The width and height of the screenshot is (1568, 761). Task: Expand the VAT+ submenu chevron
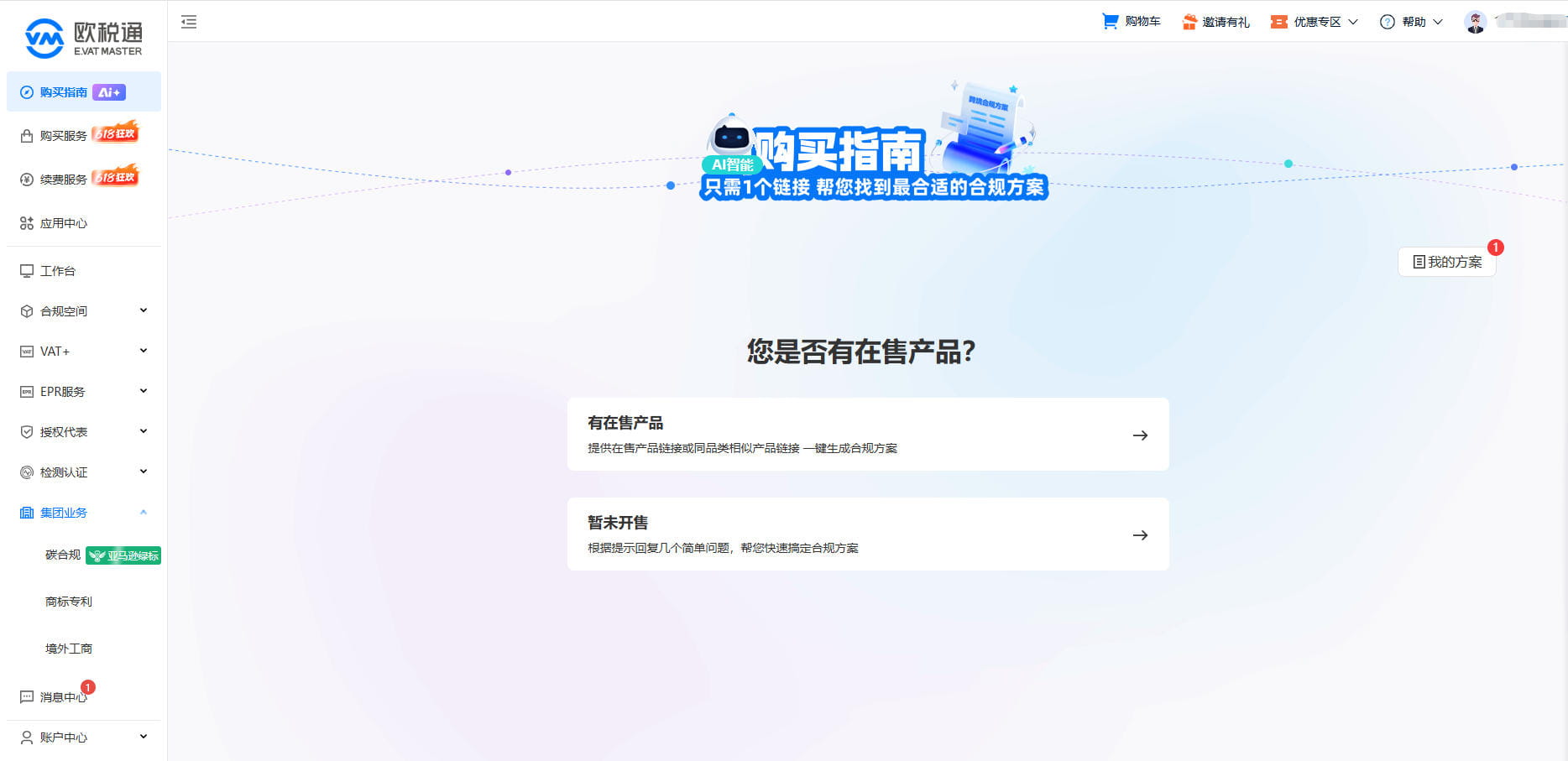[144, 351]
